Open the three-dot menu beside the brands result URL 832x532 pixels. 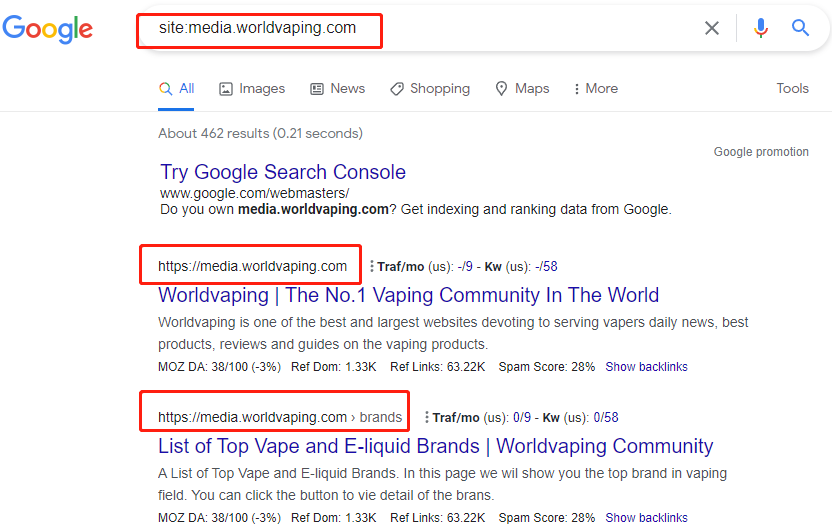[x=427, y=417]
